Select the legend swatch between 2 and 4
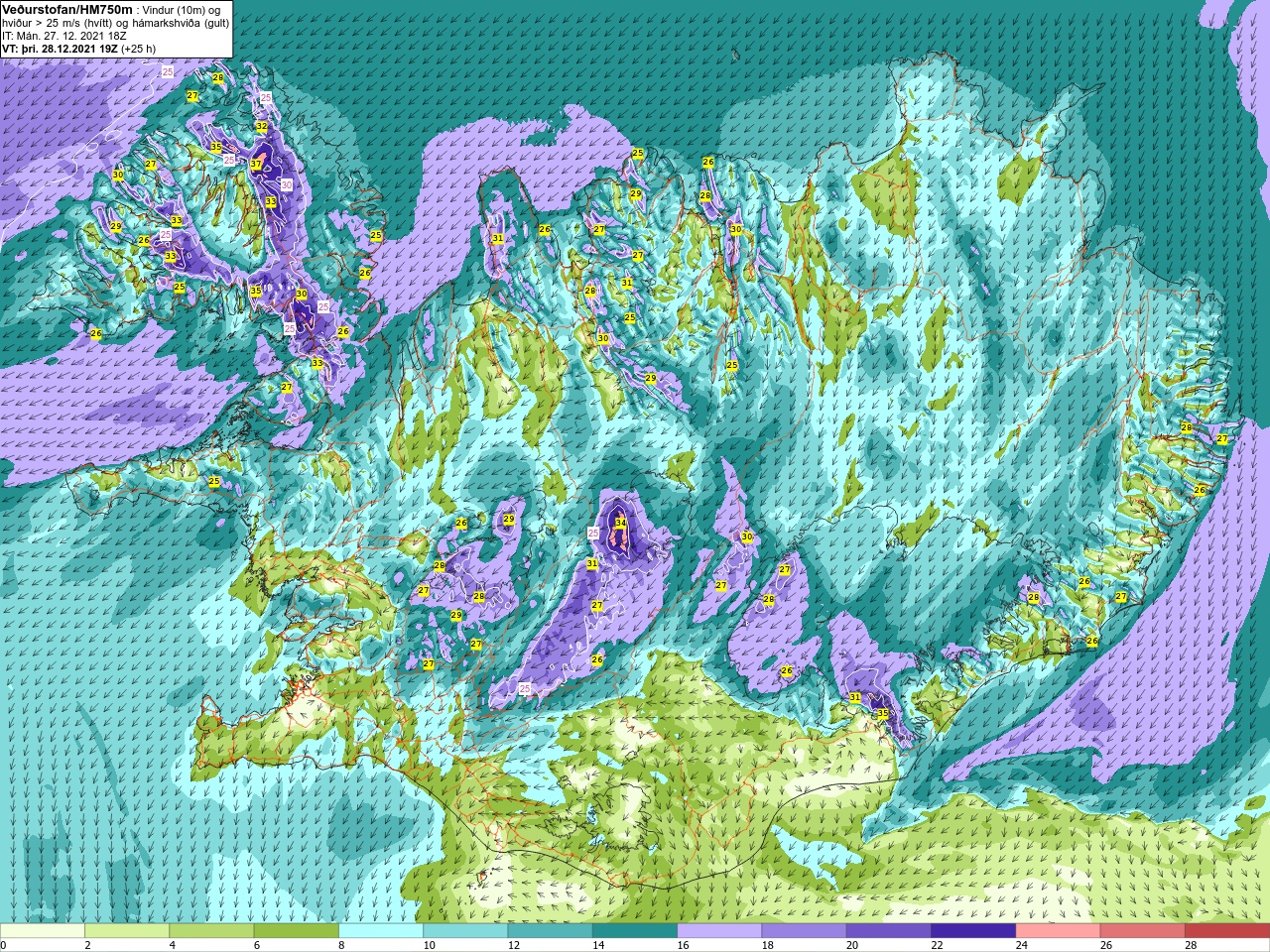The image size is (1270, 952). [x=127, y=931]
